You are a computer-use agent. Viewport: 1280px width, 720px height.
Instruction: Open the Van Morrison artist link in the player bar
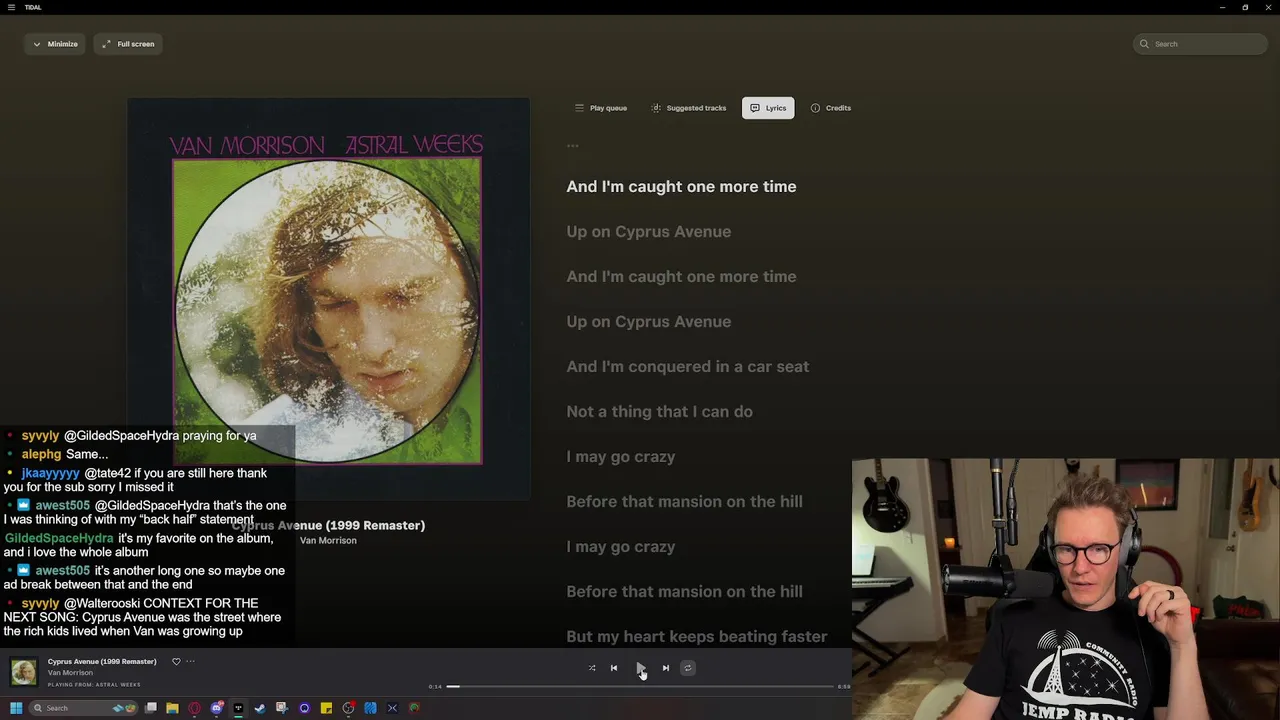[x=70, y=673]
